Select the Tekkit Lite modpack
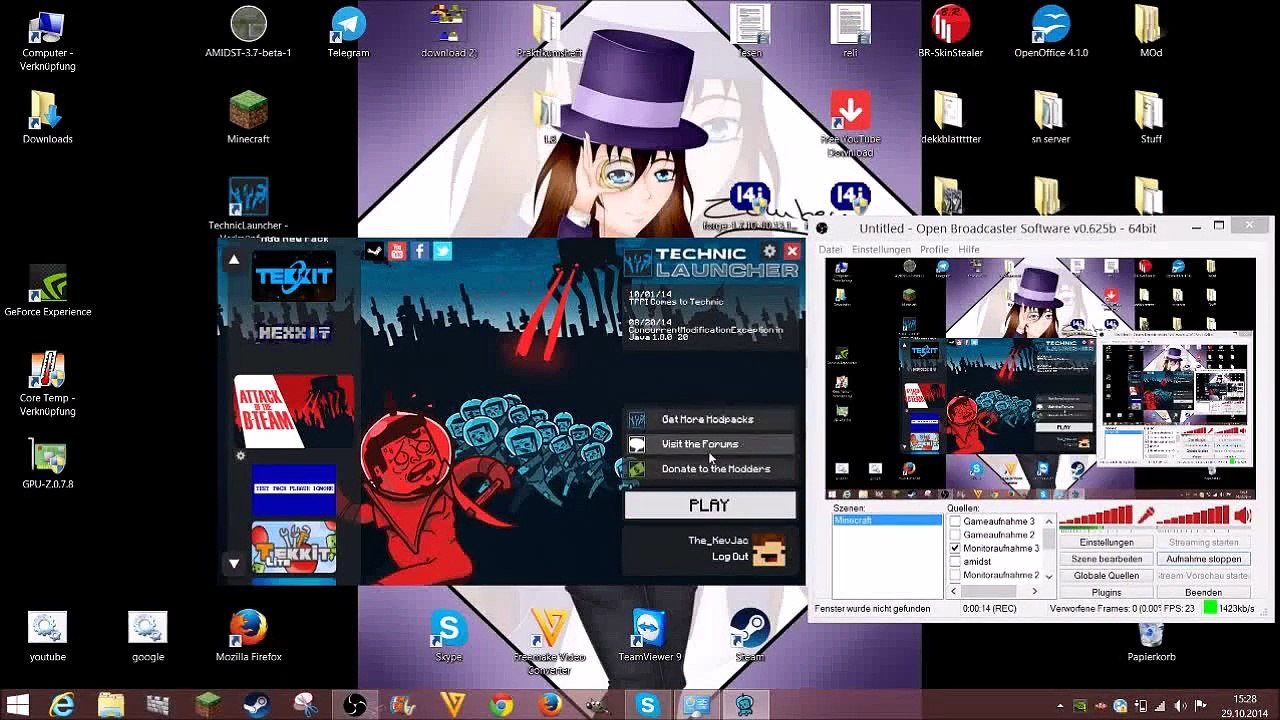The width and height of the screenshot is (1280, 720). coord(294,547)
